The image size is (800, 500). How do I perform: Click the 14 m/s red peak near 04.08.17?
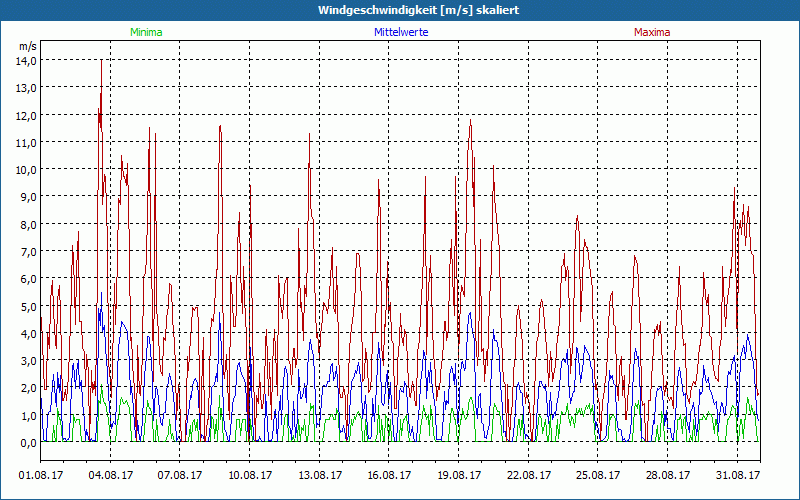click(x=102, y=61)
